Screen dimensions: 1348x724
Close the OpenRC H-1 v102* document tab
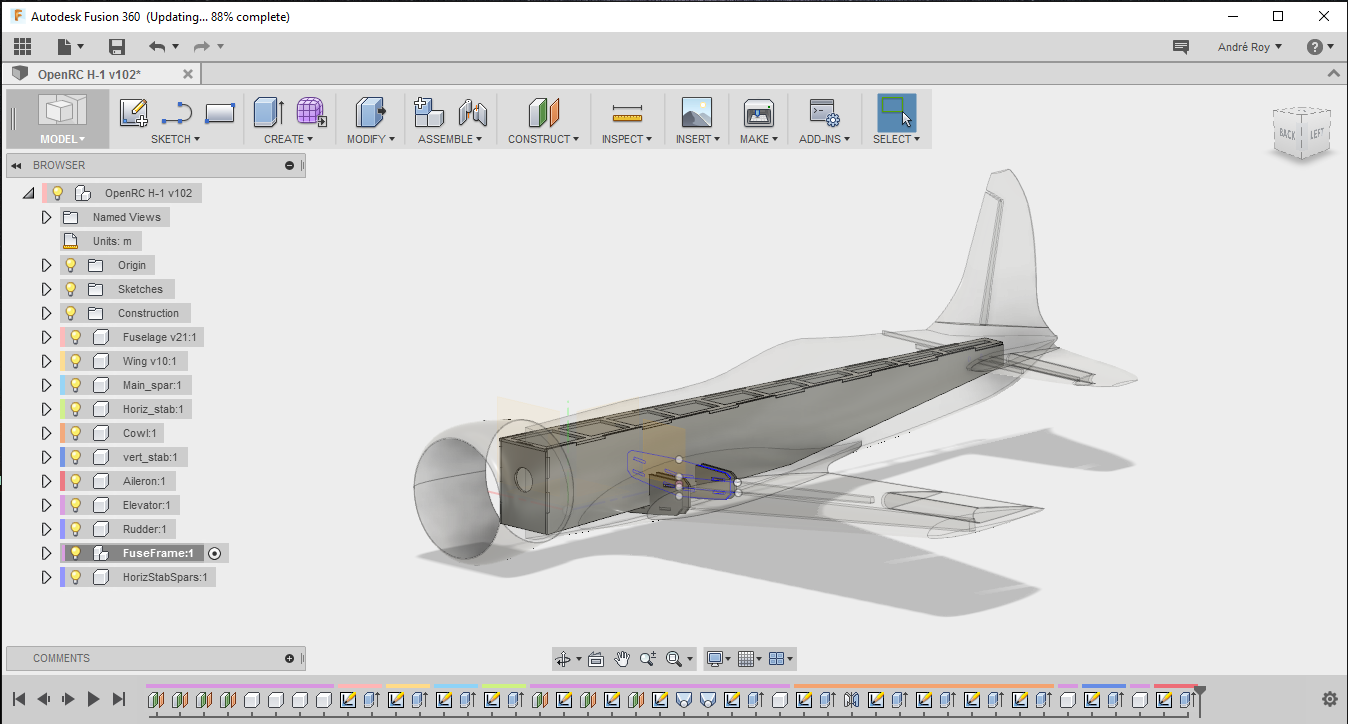click(x=188, y=74)
